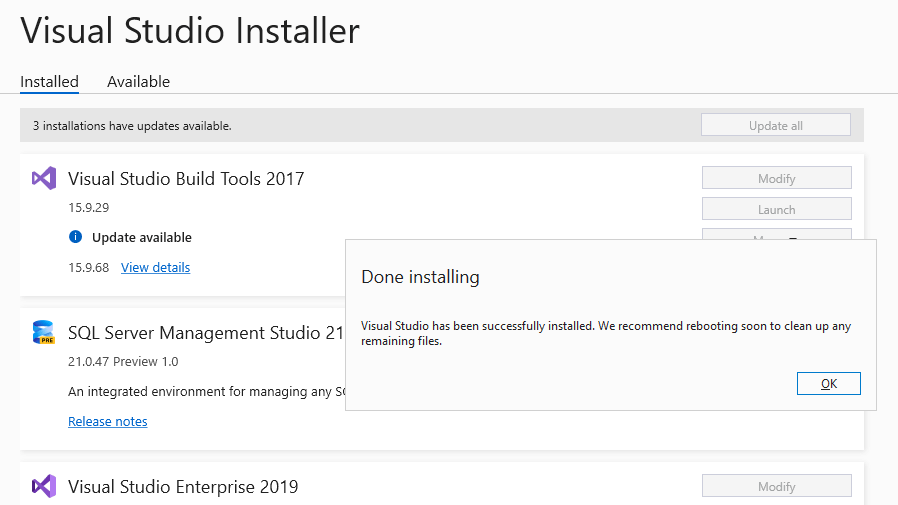Screen dimensions: 898x505
Task: Click the Update all button
Action: [775, 126]
